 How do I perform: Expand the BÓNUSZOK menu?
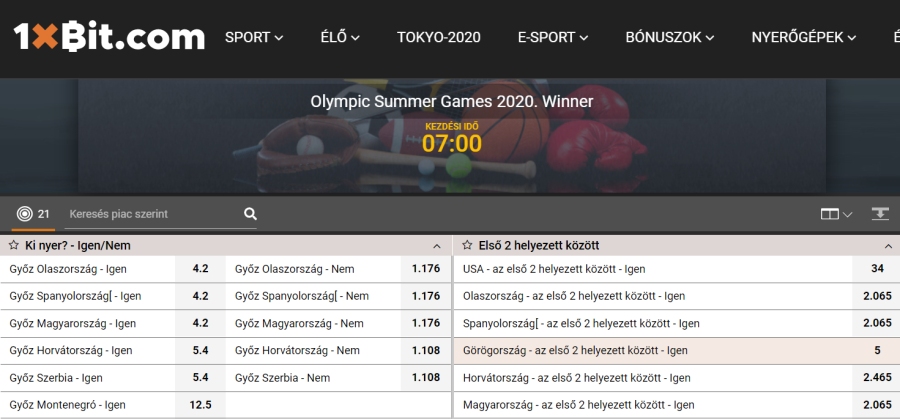669,37
